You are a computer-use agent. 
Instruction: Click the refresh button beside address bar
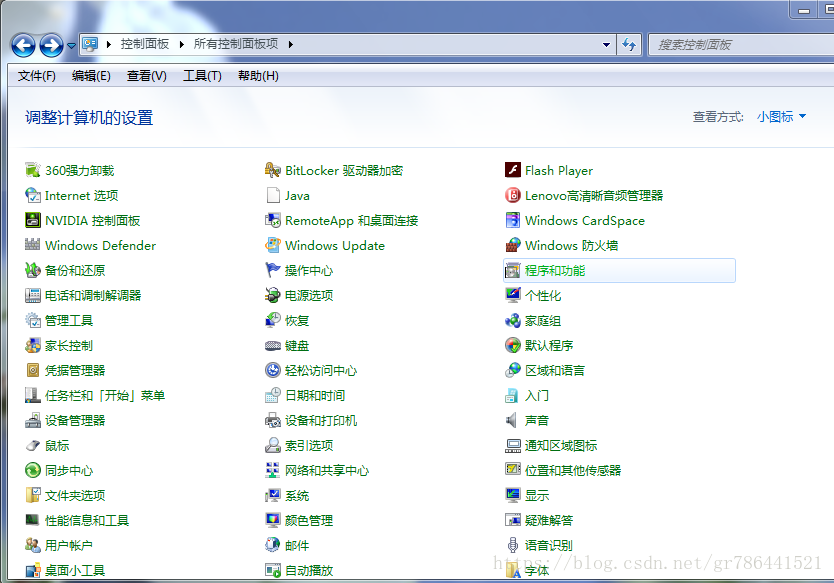[629, 45]
